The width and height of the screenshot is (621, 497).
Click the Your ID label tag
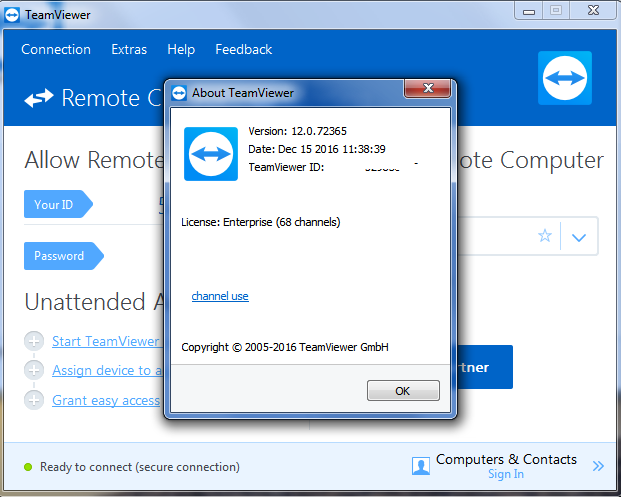pos(58,204)
